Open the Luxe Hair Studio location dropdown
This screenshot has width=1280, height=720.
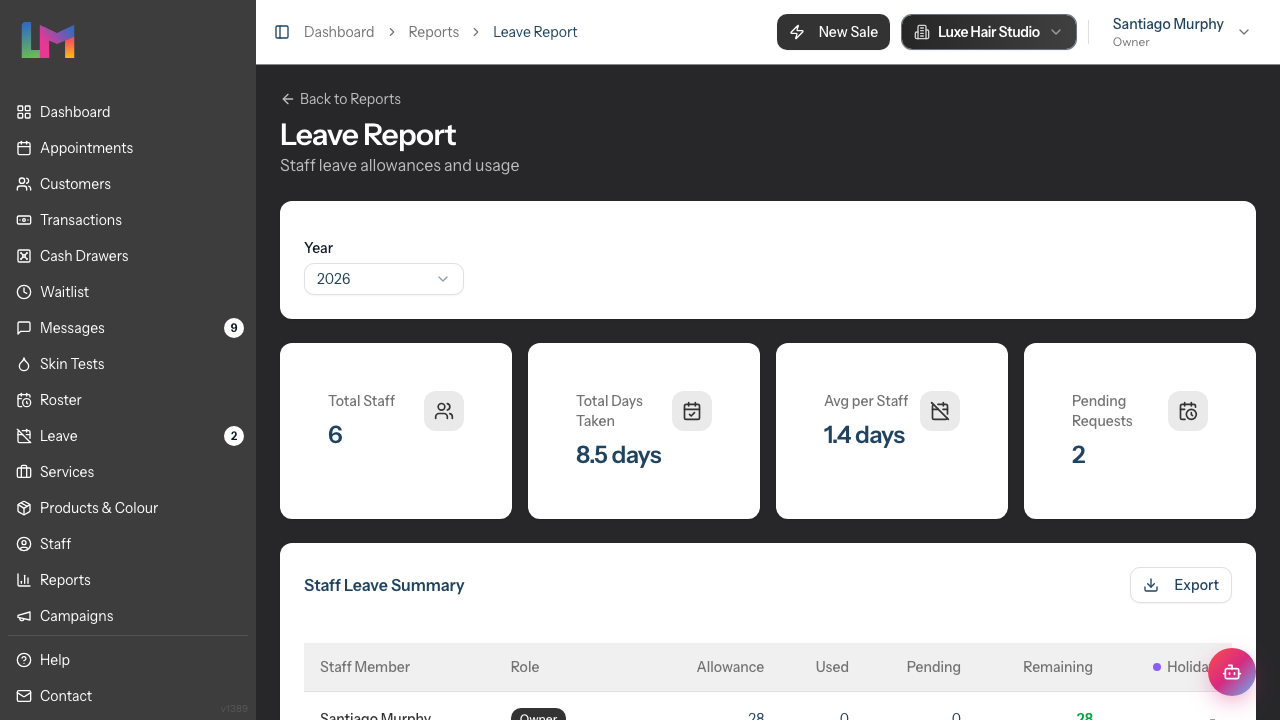[x=989, y=32]
